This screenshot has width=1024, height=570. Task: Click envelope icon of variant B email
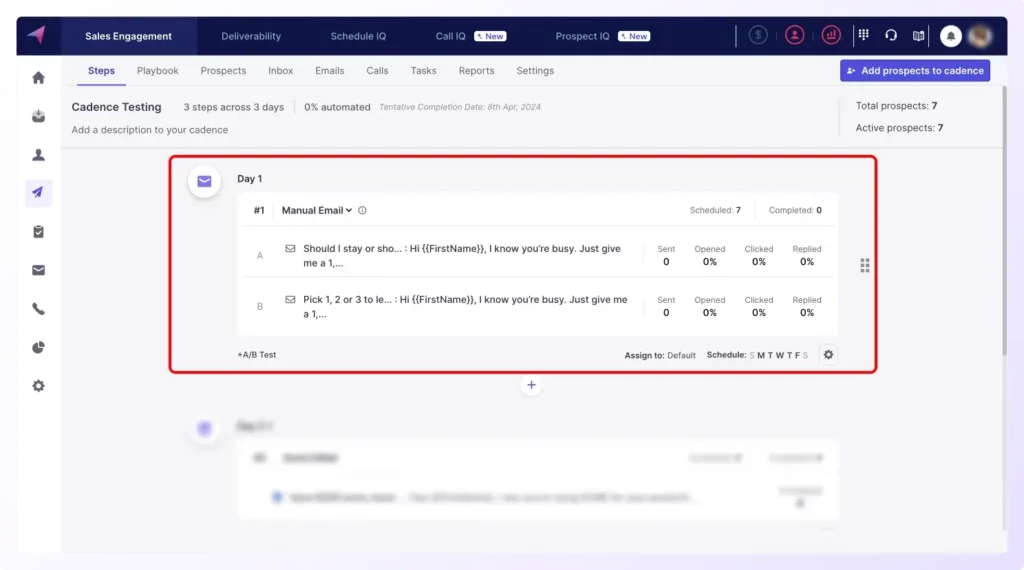point(290,300)
